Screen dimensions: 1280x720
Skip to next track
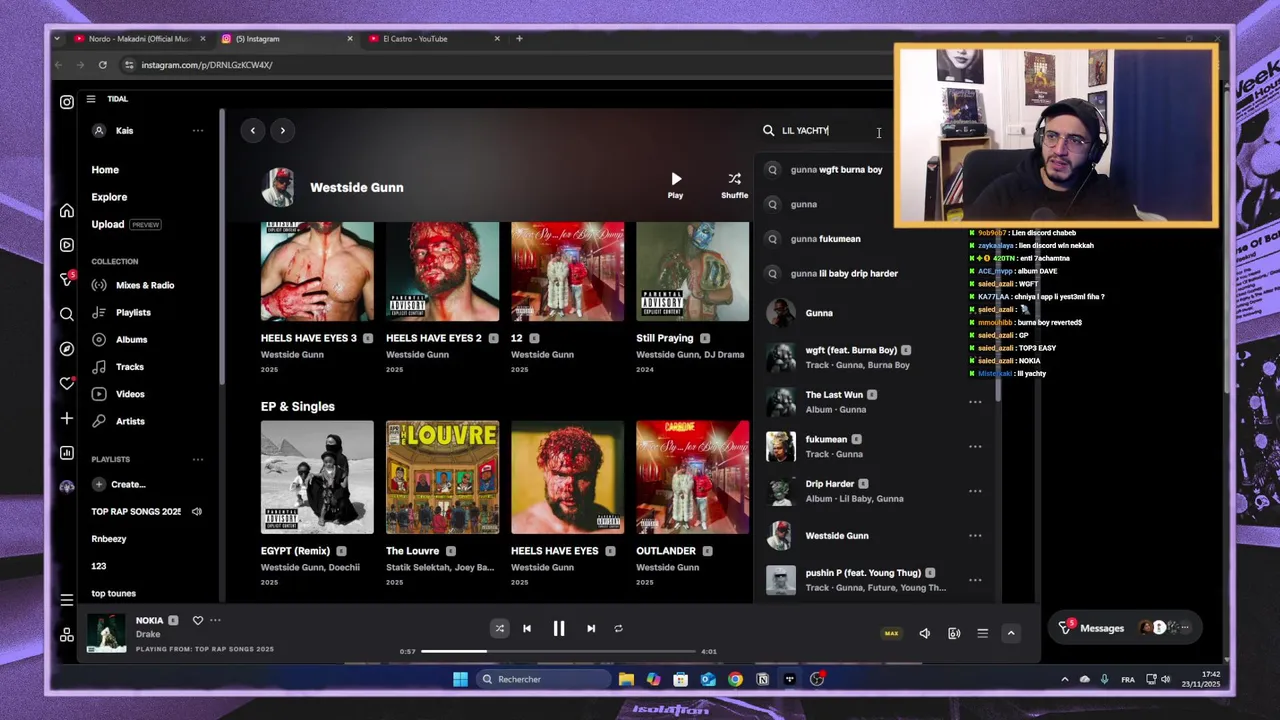tap(591, 628)
